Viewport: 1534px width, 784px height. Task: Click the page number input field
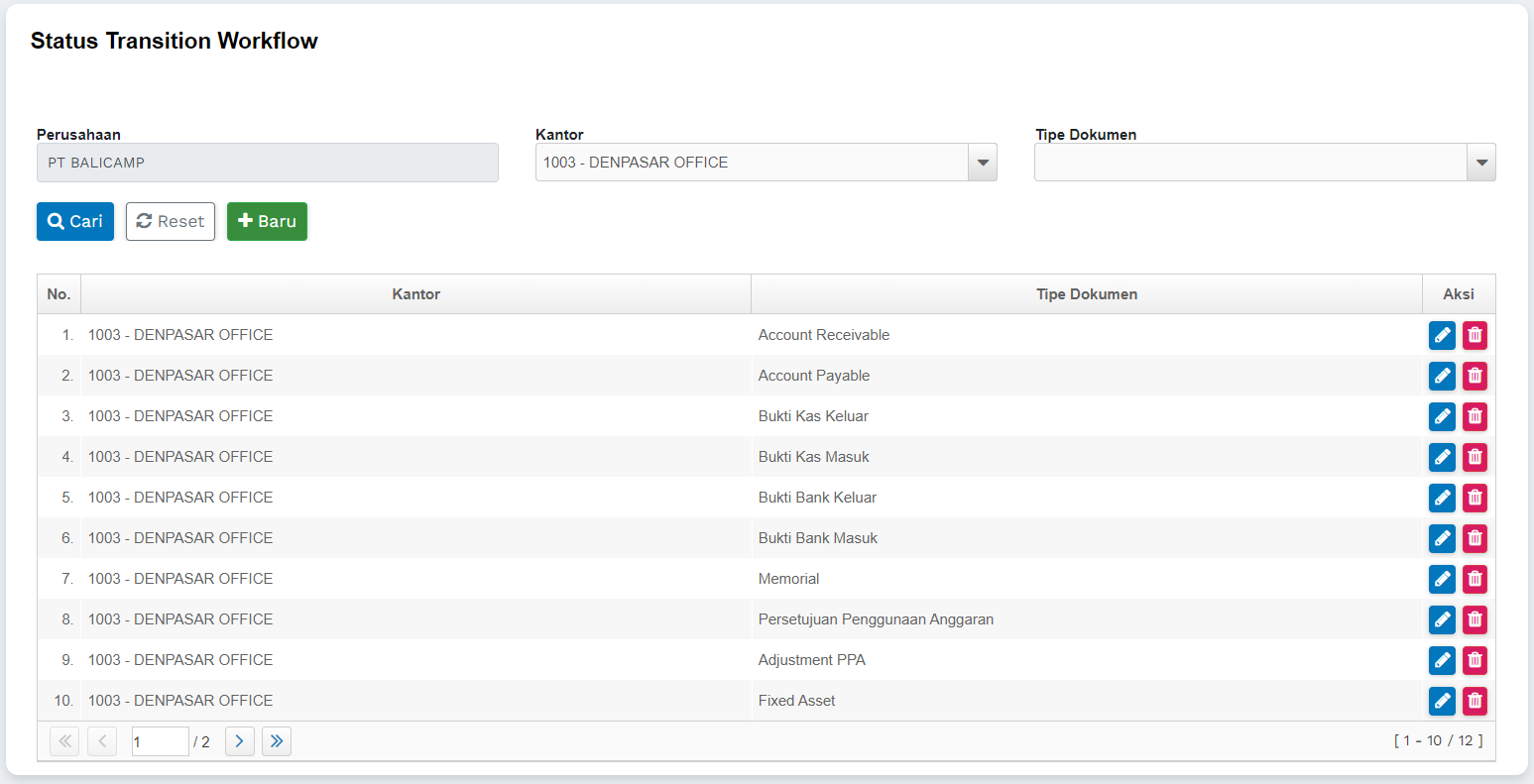[x=160, y=741]
